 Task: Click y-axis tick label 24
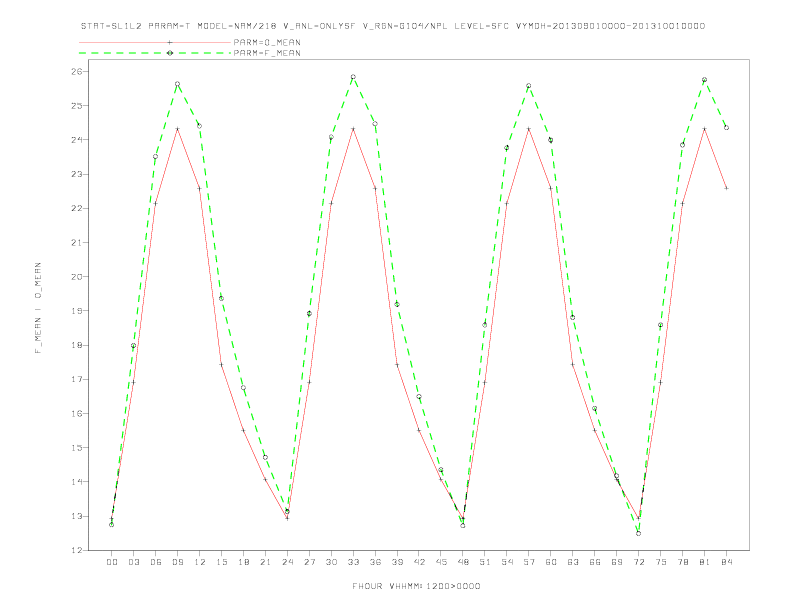coord(77,139)
